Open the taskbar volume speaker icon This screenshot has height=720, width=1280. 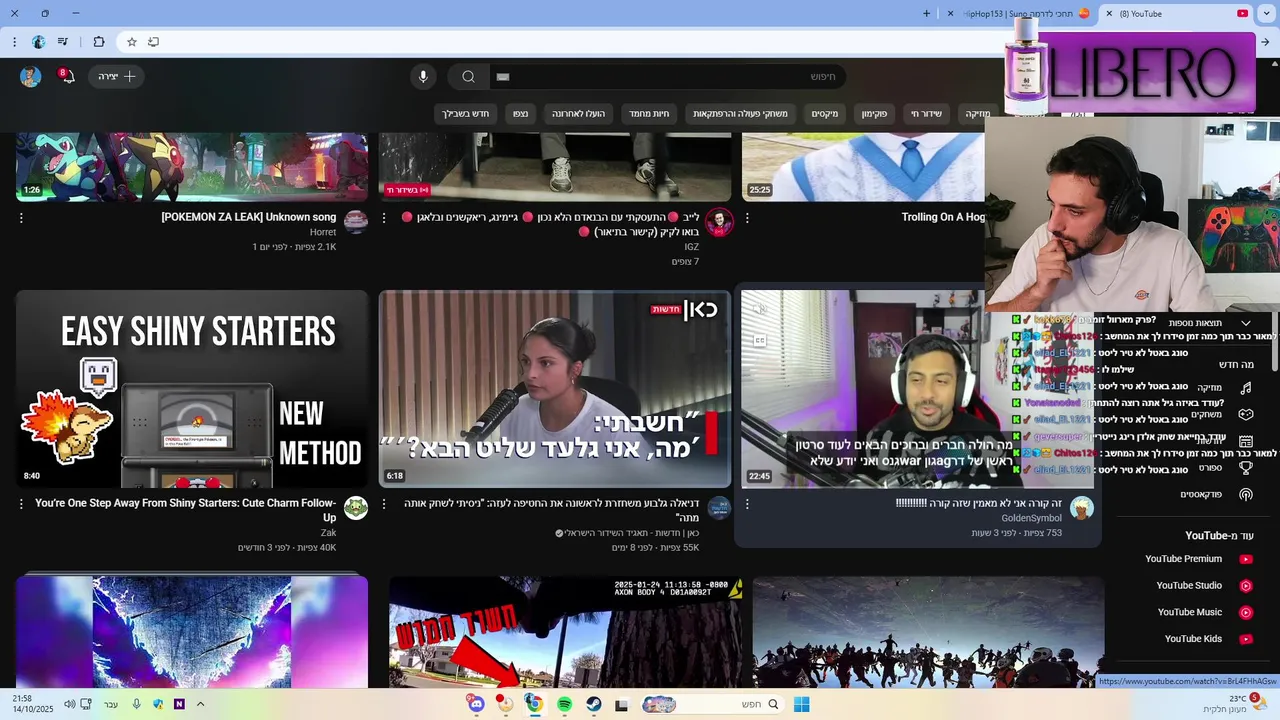point(69,704)
